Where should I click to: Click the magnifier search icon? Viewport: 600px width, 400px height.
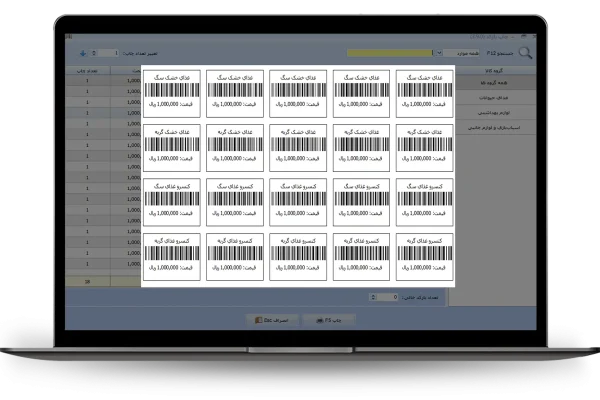coord(525,53)
